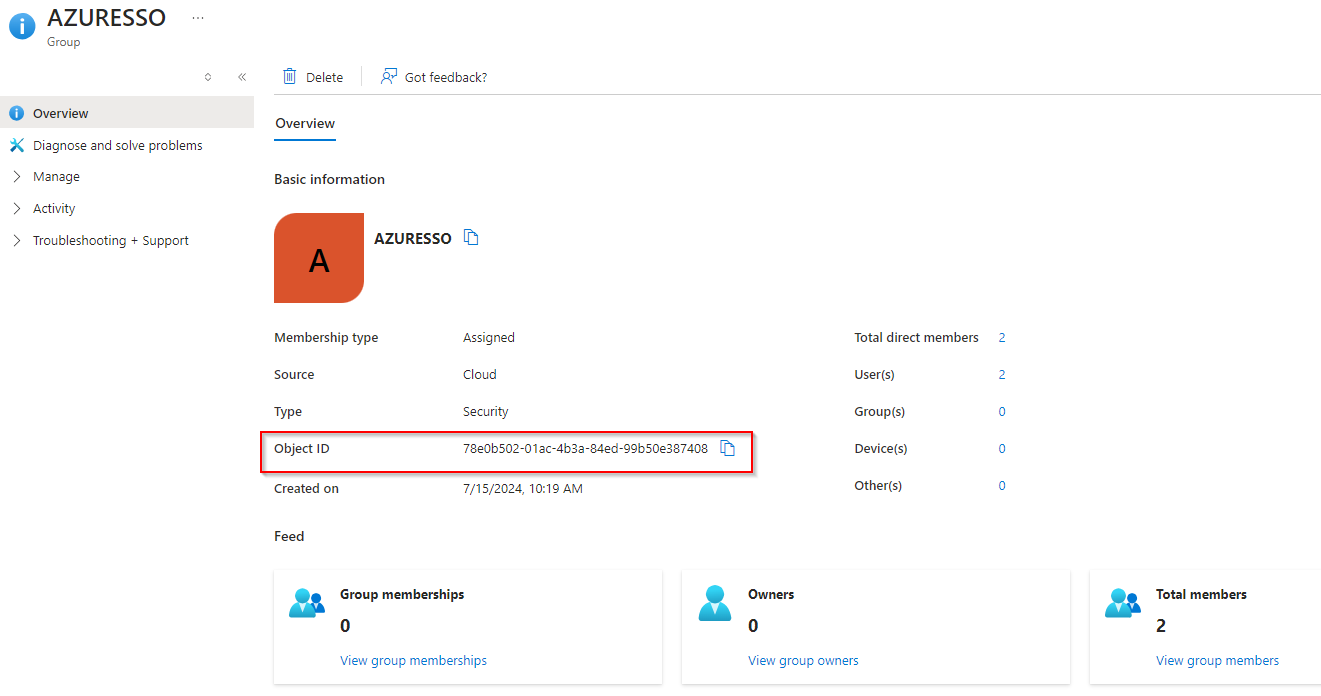Click the Owners card title
The width and height of the screenshot is (1321, 696).
pos(771,594)
